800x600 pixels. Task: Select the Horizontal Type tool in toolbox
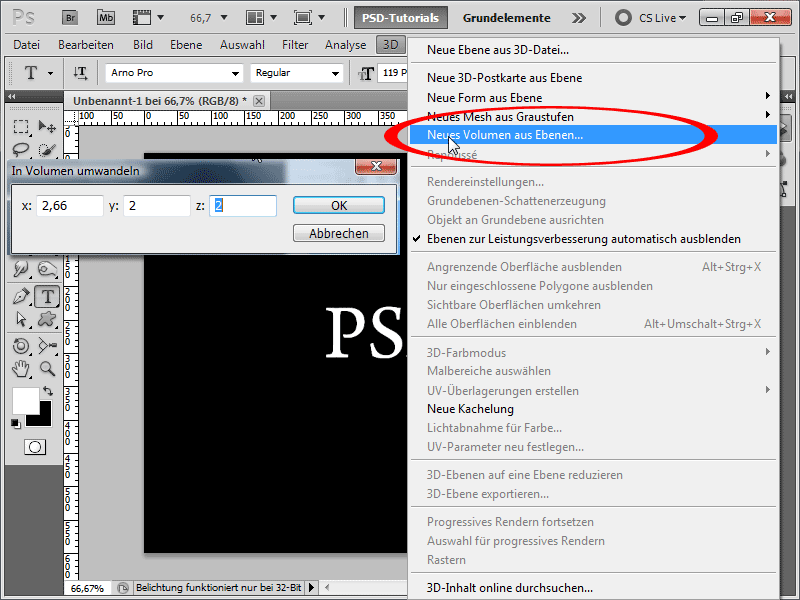[x=47, y=296]
